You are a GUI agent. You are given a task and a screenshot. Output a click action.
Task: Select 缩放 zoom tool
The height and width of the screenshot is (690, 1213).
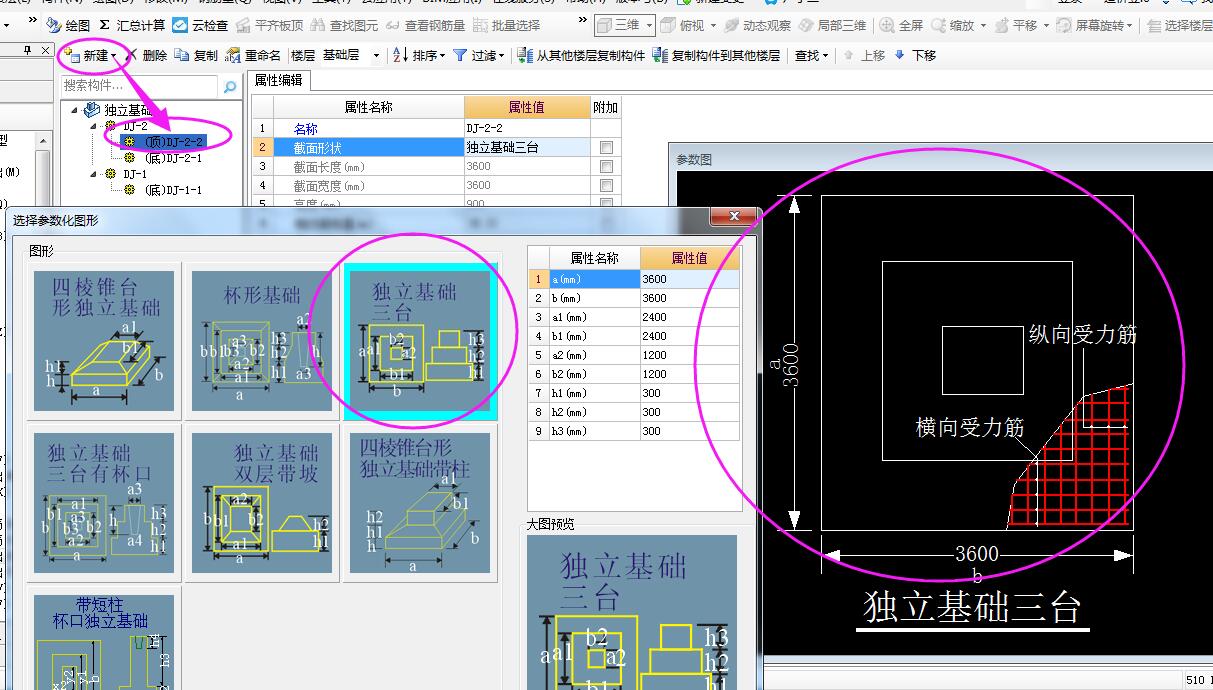pos(959,25)
